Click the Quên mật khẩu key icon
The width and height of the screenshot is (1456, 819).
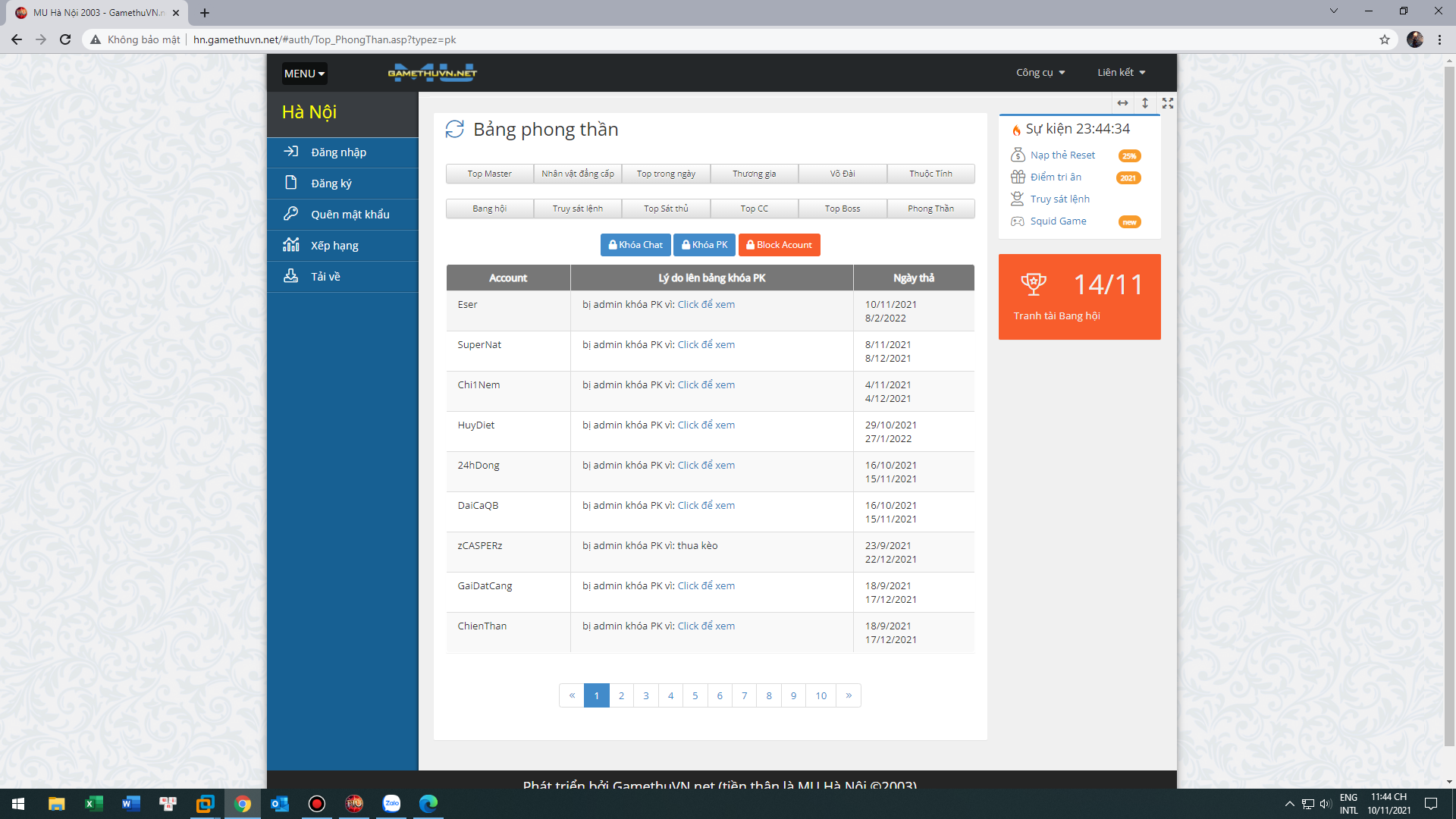pos(291,214)
